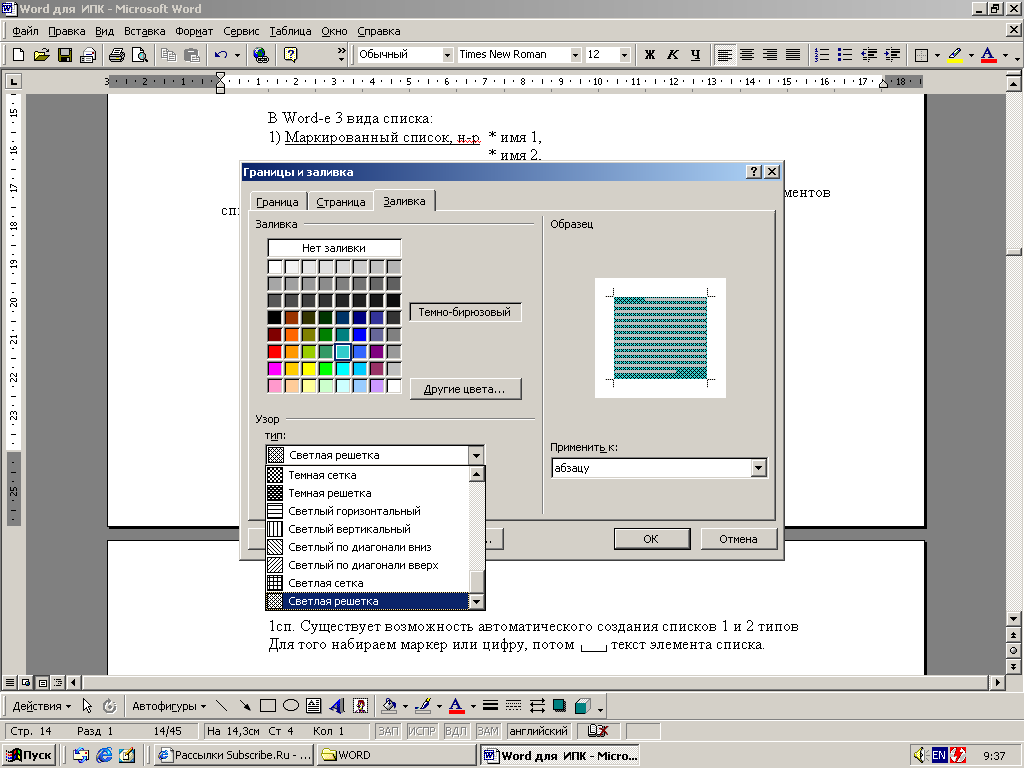Click the Save floppy disk icon

point(65,55)
